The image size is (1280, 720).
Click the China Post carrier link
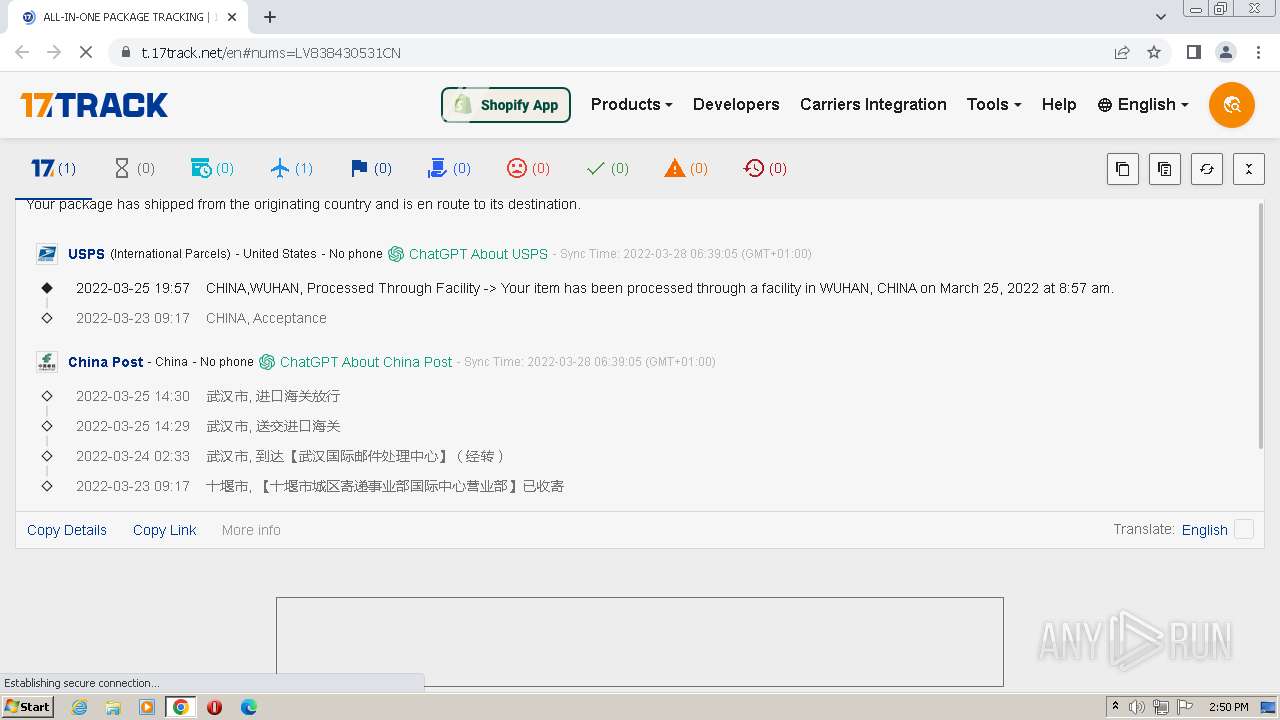[106, 362]
